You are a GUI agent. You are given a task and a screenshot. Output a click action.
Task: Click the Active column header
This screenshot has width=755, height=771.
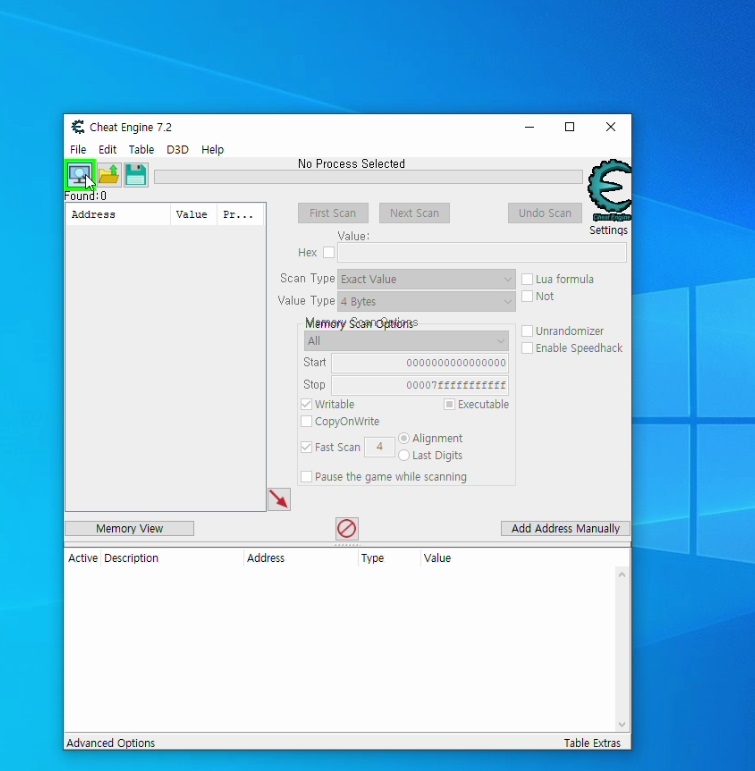point(83,558)
